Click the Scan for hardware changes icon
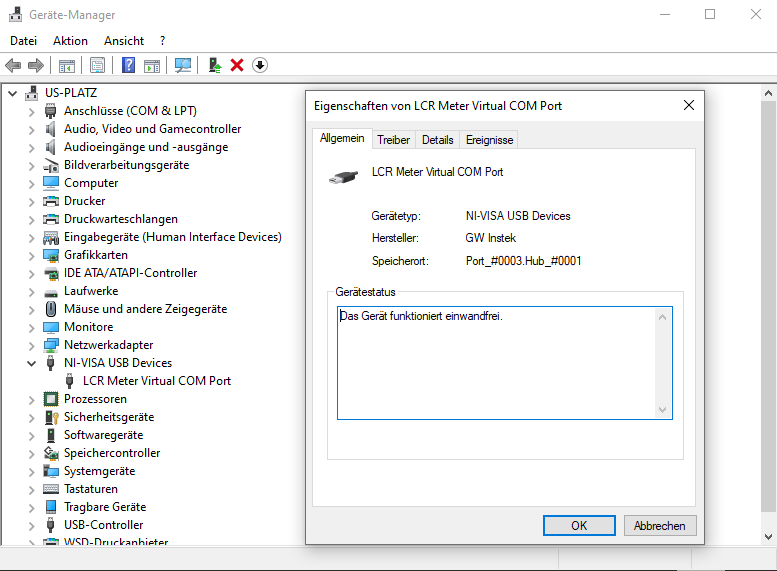The height and width of the screenshot is (571, 777). [183, 65]
